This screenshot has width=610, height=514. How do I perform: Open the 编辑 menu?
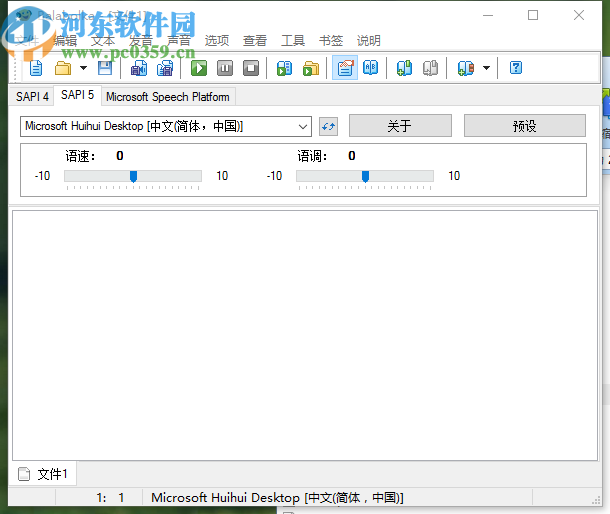point(65,40)
